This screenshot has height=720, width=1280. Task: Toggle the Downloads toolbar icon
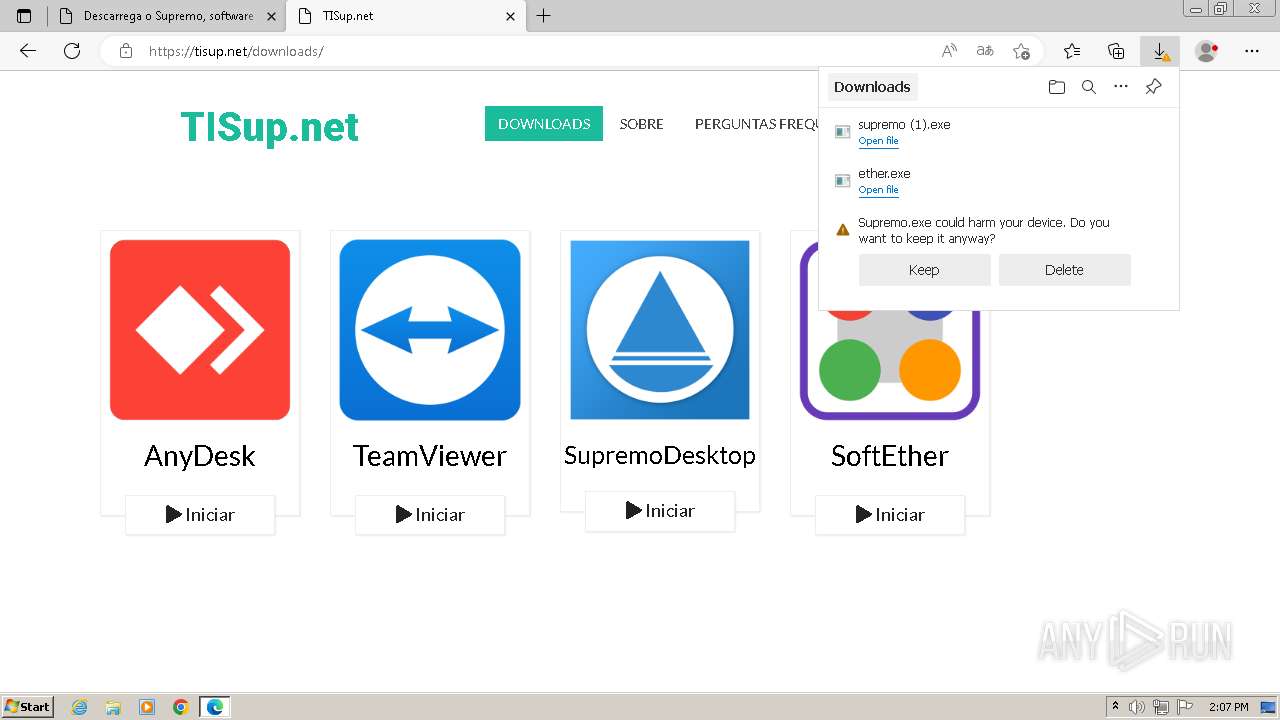[1160, 51]
